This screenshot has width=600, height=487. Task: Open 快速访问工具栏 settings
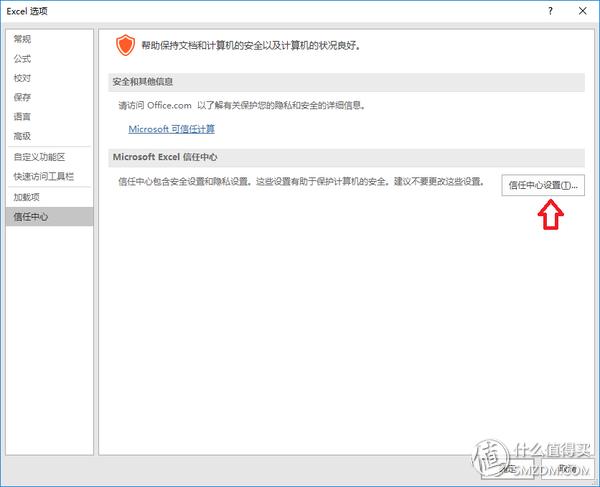click(x=49, y=176)
